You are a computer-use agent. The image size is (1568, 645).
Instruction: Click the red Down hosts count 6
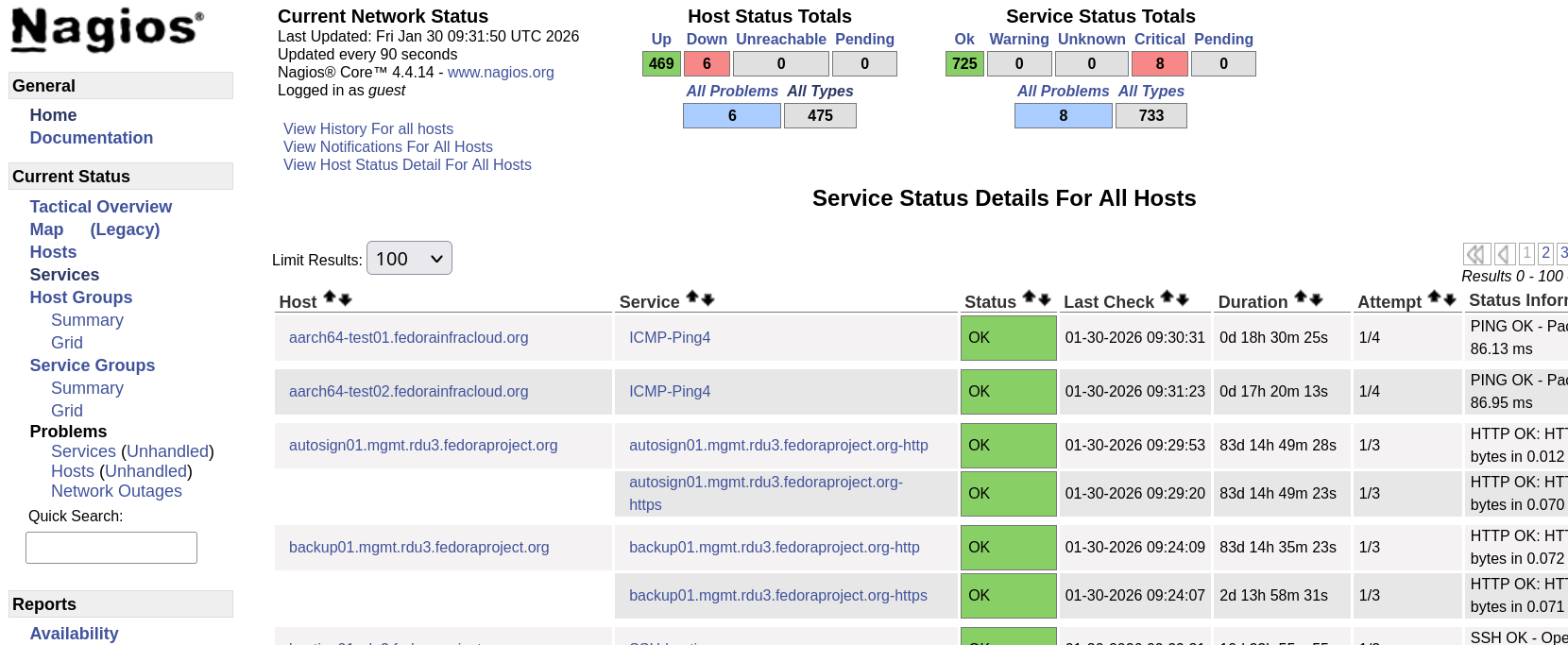point(707,63)
